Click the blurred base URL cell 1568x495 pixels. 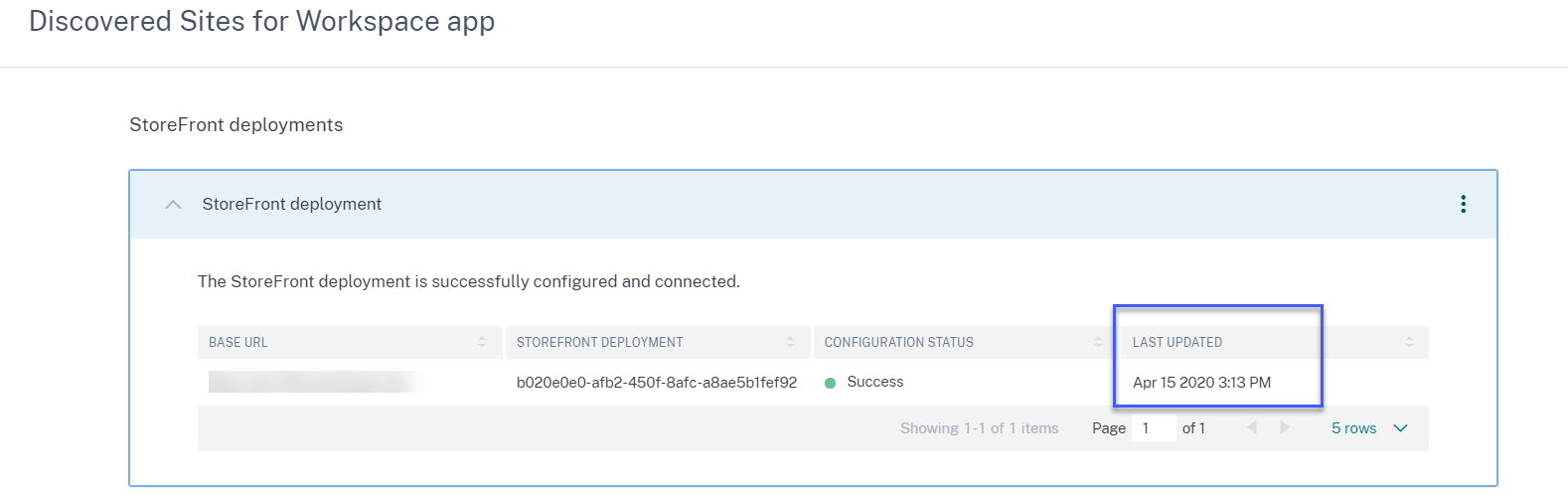pos(313,382)
